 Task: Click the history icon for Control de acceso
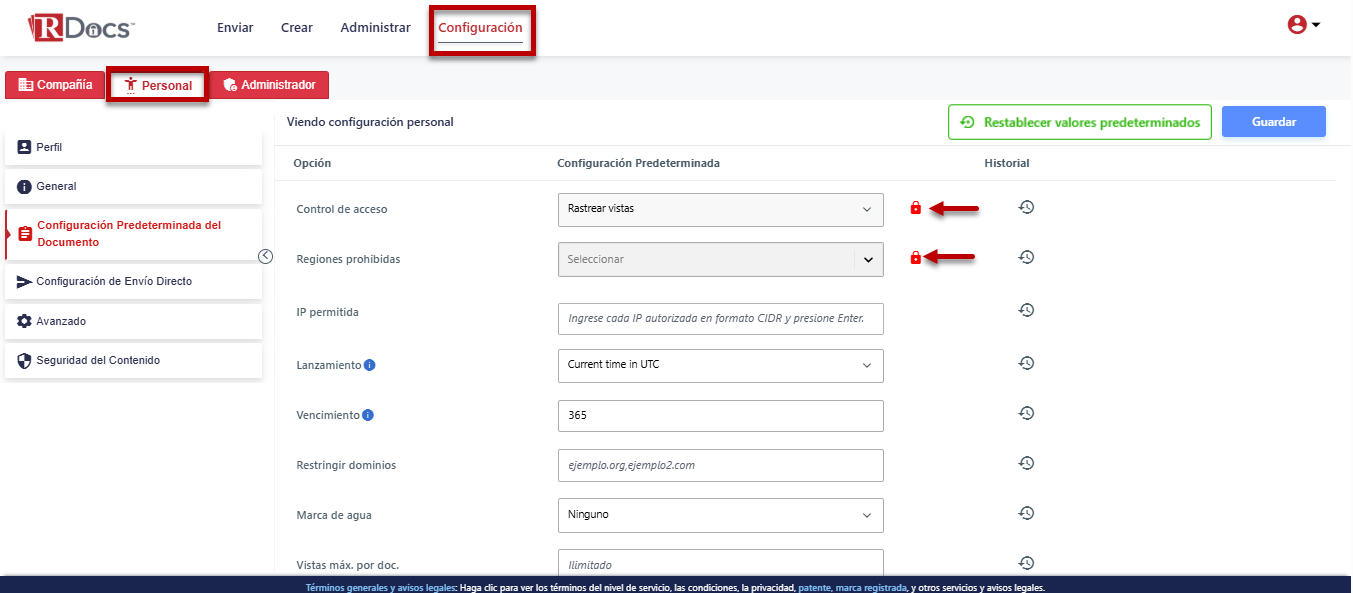[x=1026, y=207]
